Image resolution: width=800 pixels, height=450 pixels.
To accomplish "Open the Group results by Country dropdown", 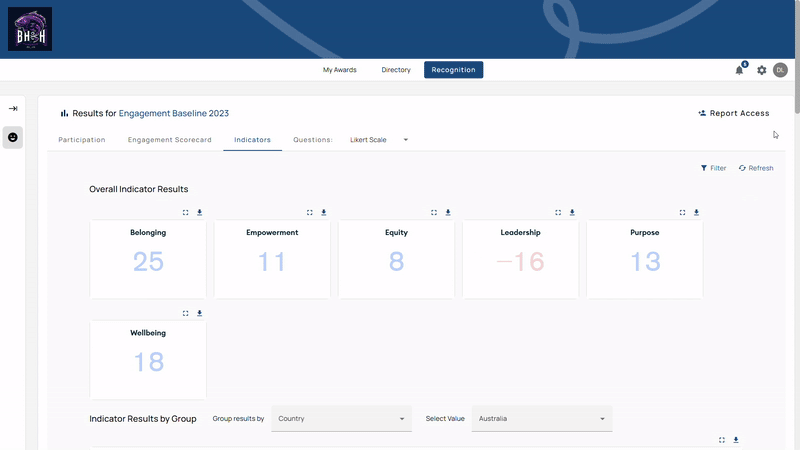I will coord(341,418).
